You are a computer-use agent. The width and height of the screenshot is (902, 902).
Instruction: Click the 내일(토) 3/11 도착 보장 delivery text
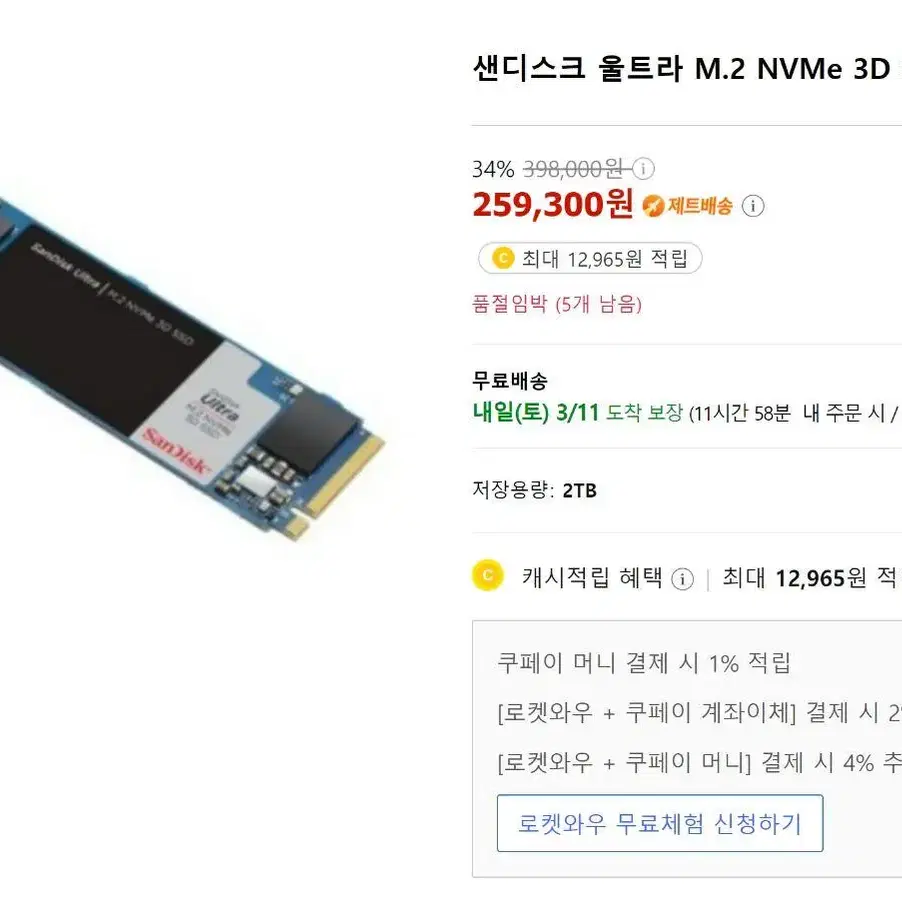pyautogui.click(x=578, y=412)
